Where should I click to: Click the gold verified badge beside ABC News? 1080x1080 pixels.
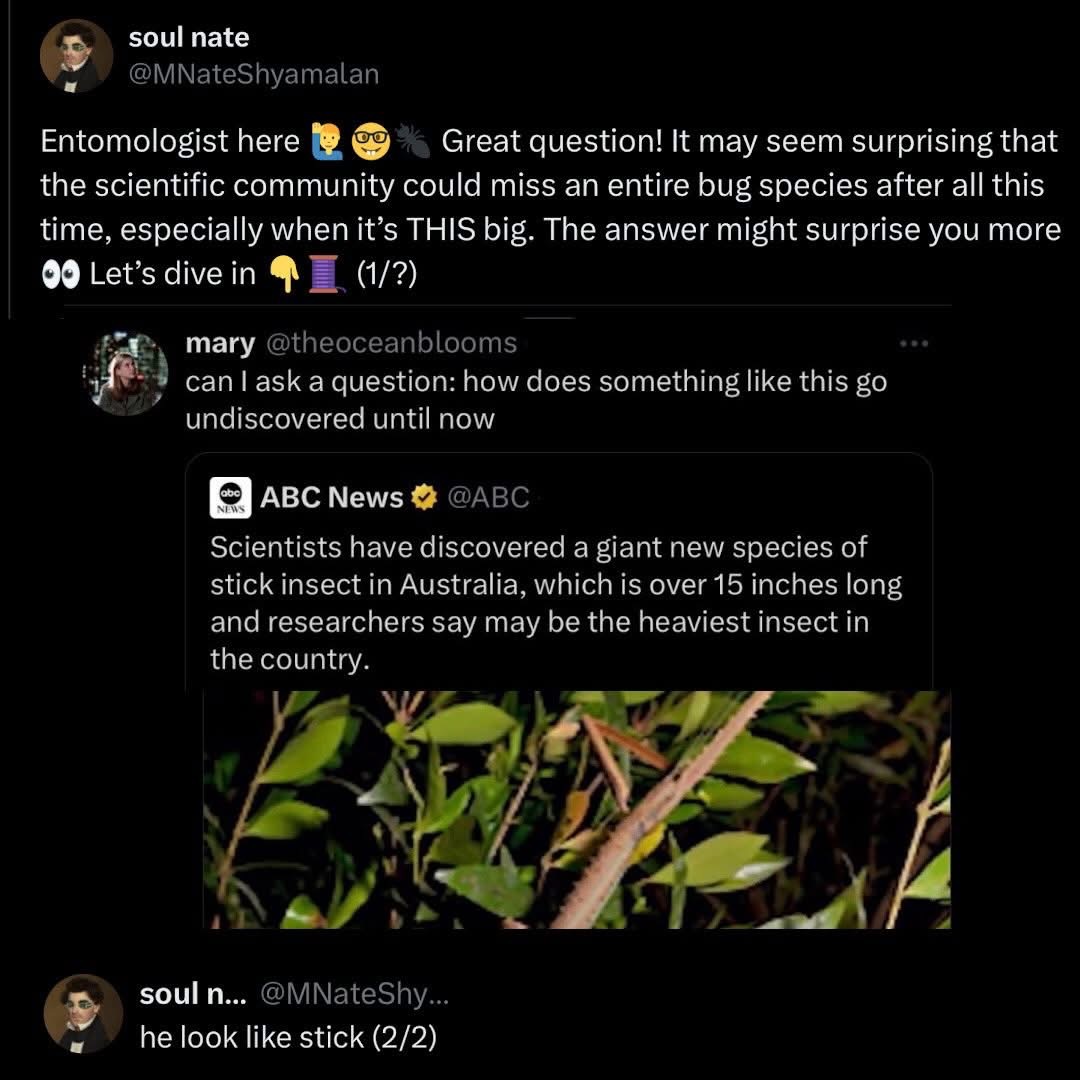click(x=424, y=497)
